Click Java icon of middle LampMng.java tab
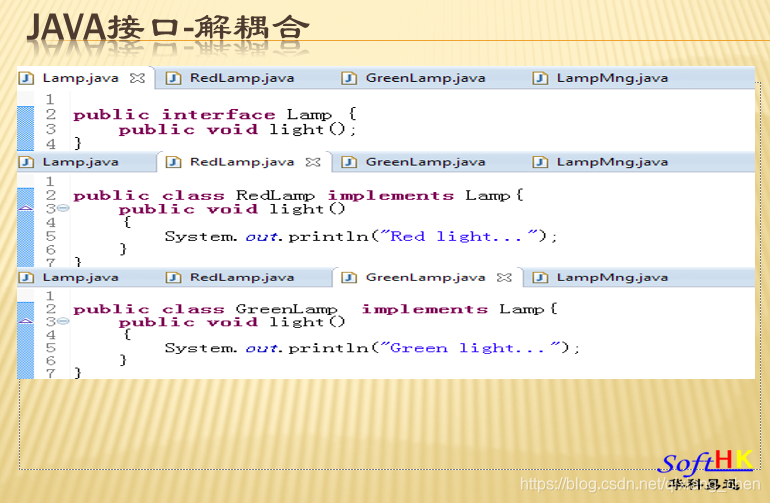 pos(540,162)
